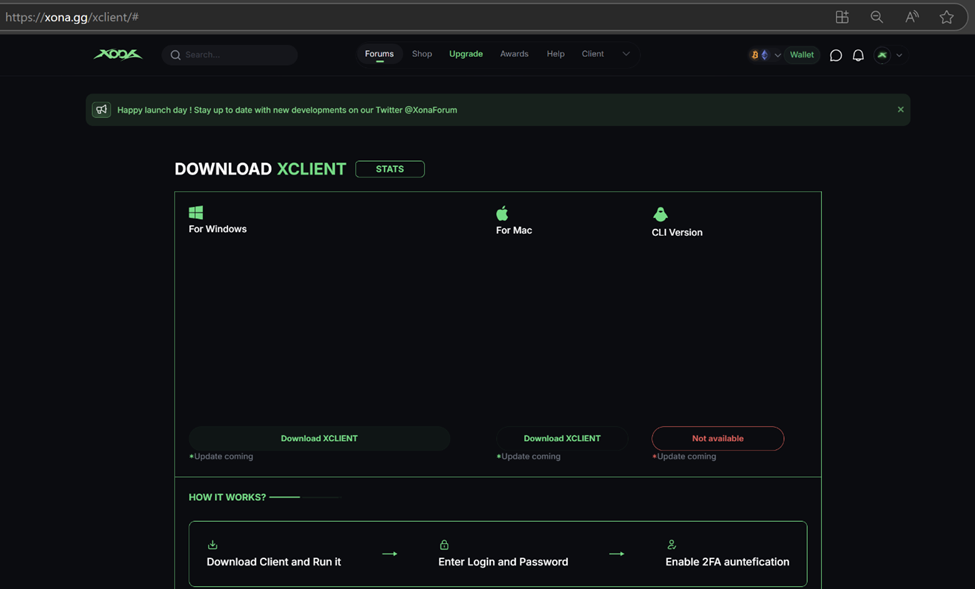Click the HOW IT WORKS heading
975x589 pixels.
click(x=227, y=498)
